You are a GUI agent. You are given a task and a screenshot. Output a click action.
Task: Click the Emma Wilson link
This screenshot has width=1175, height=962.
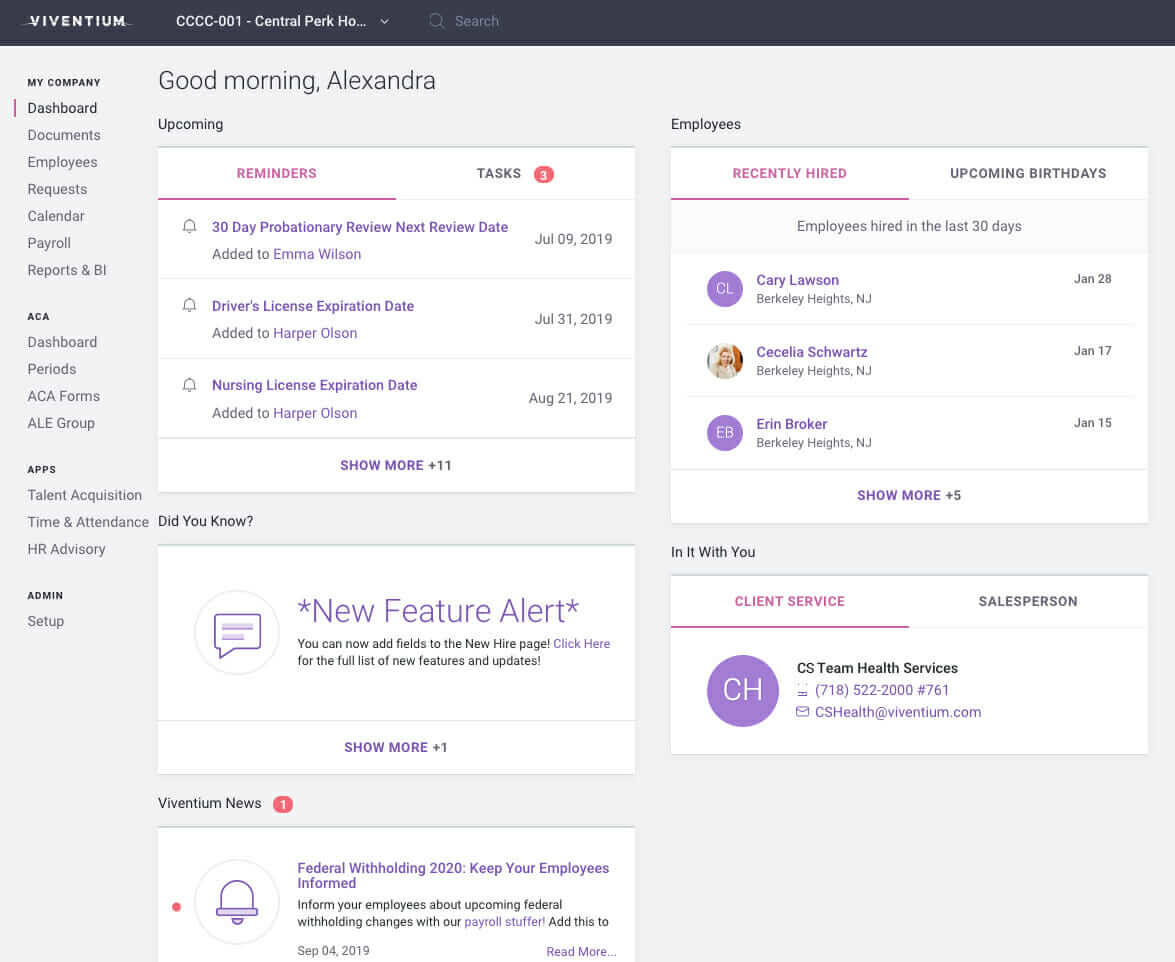(x=317, y=254)
